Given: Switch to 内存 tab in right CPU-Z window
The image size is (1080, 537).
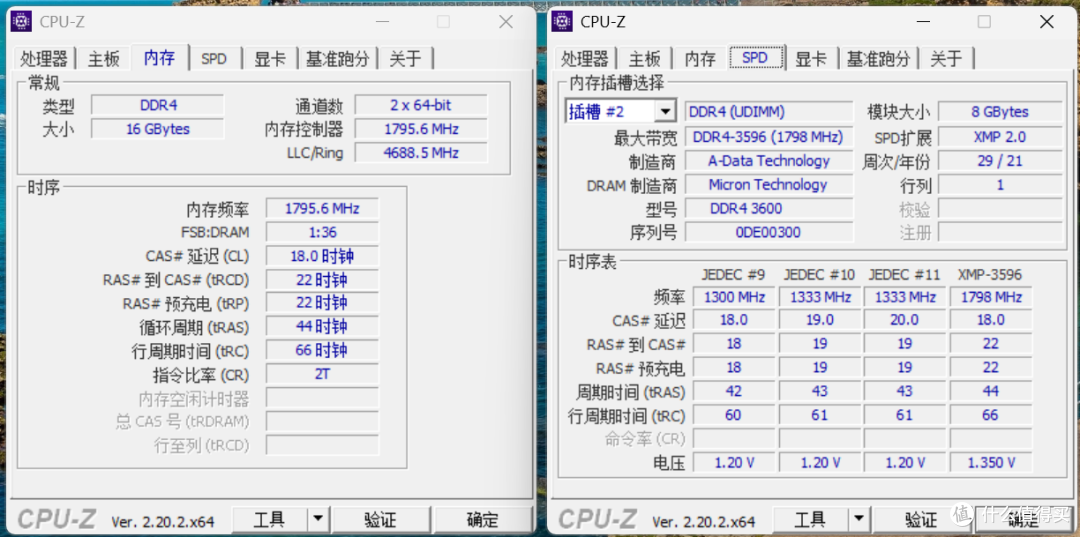Looking at the screenshot, I should coord(700,59).
